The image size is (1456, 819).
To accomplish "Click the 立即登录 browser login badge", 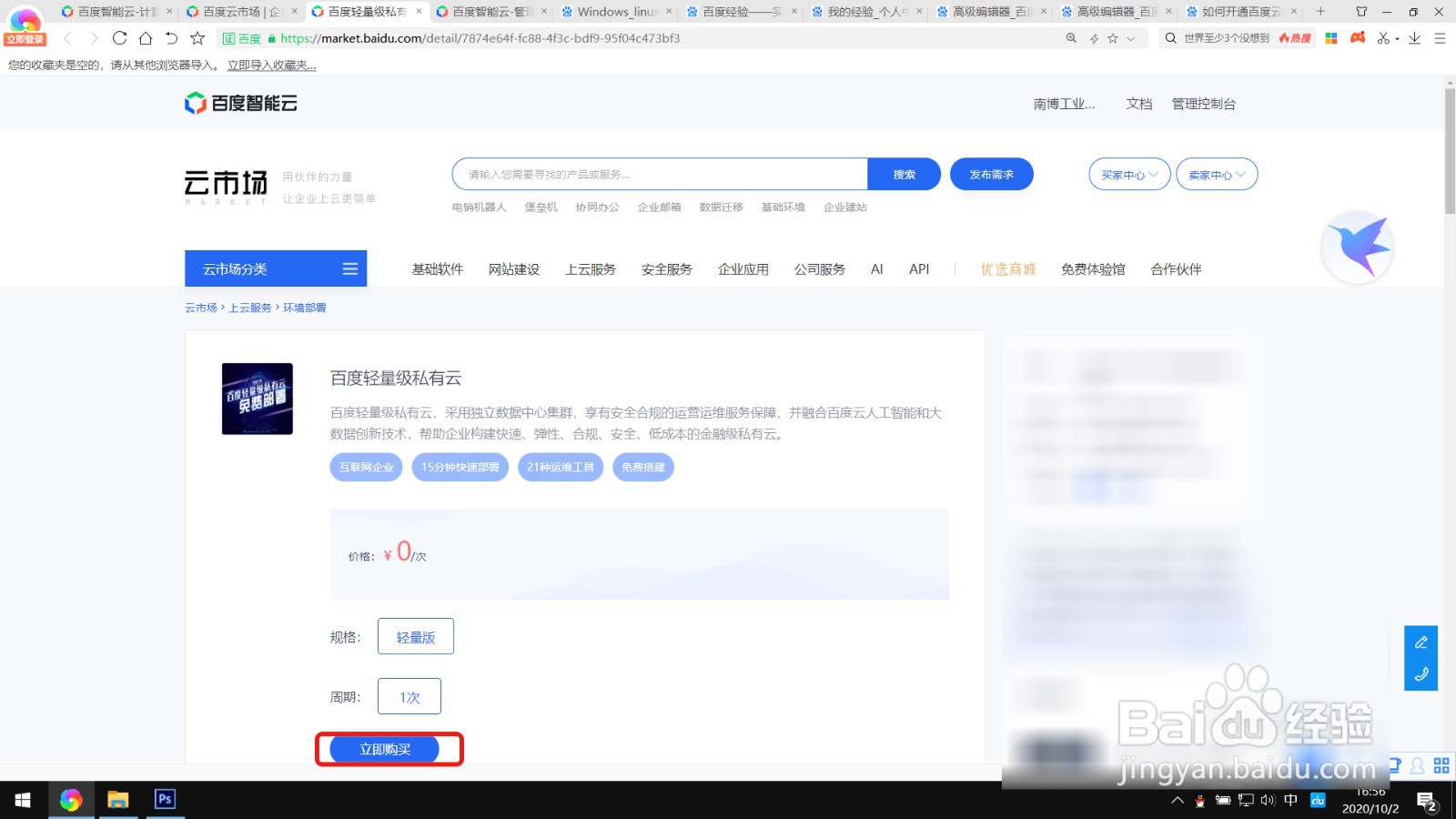I will click(x=25, y=39).
